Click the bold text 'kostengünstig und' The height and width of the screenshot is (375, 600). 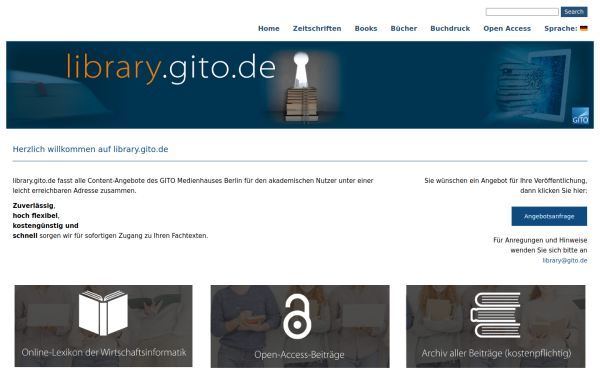[x=46, y=225]
